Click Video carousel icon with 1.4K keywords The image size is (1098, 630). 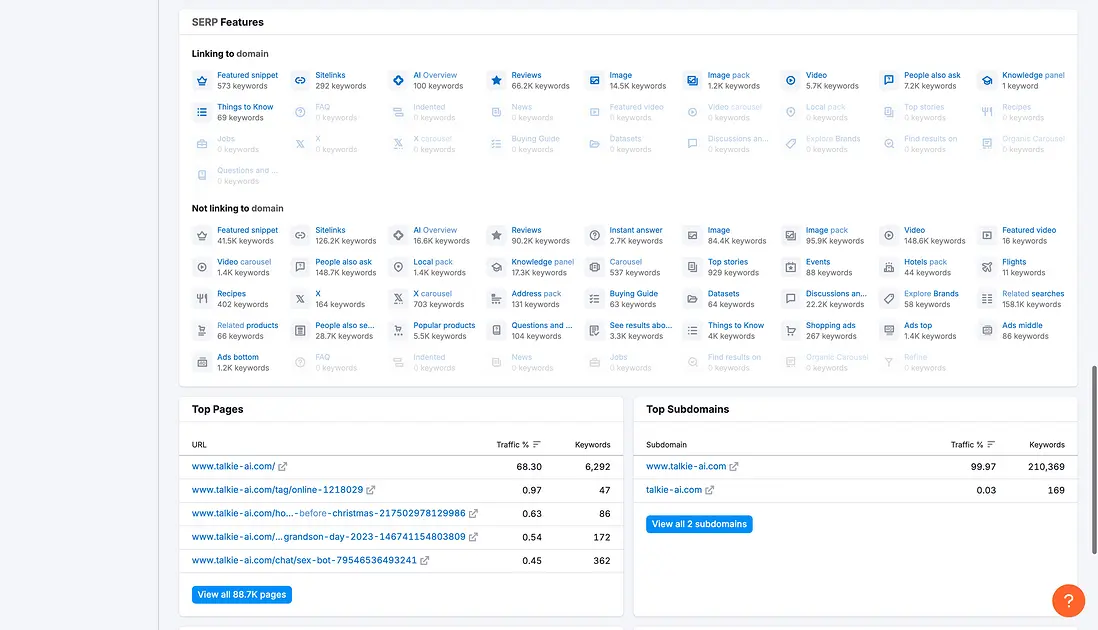202,267
